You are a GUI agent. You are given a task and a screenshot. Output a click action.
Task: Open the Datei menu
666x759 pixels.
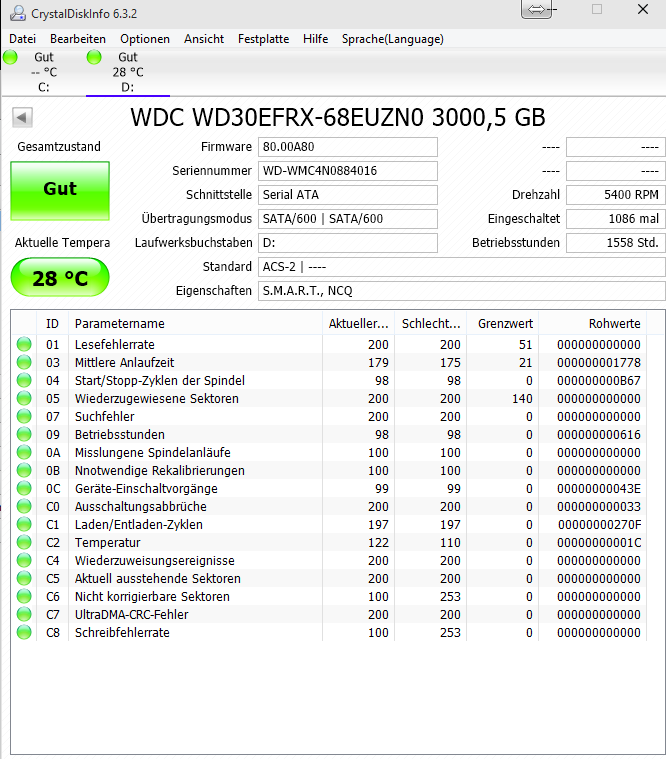tap(22, 39)
